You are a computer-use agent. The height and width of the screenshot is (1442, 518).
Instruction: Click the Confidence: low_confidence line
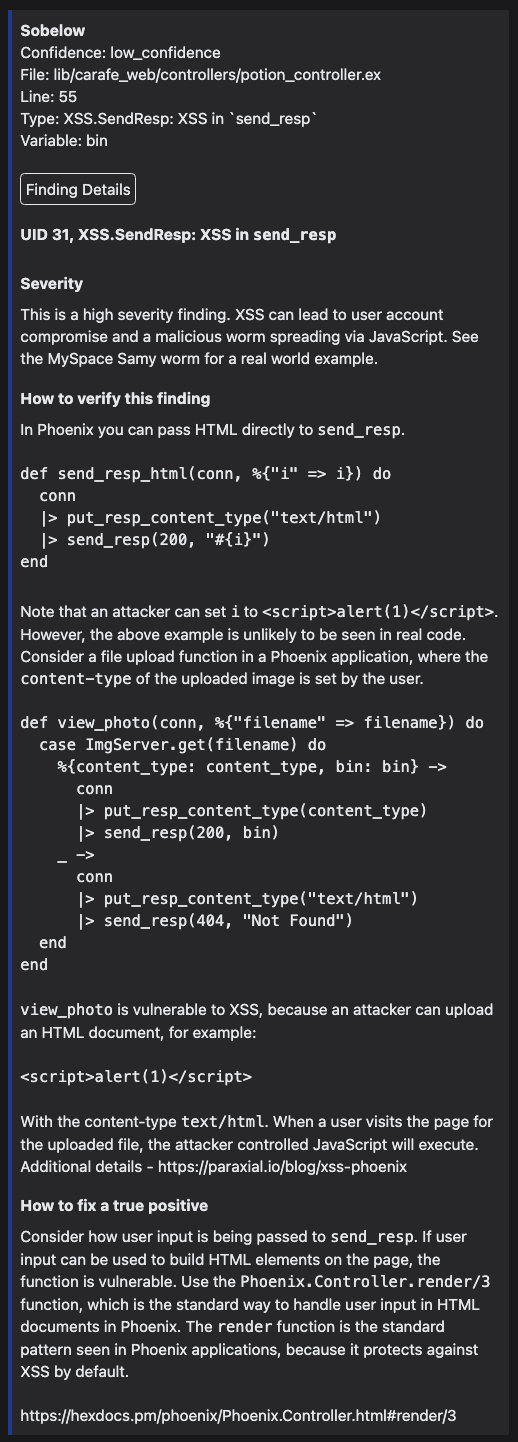(120, 52)
